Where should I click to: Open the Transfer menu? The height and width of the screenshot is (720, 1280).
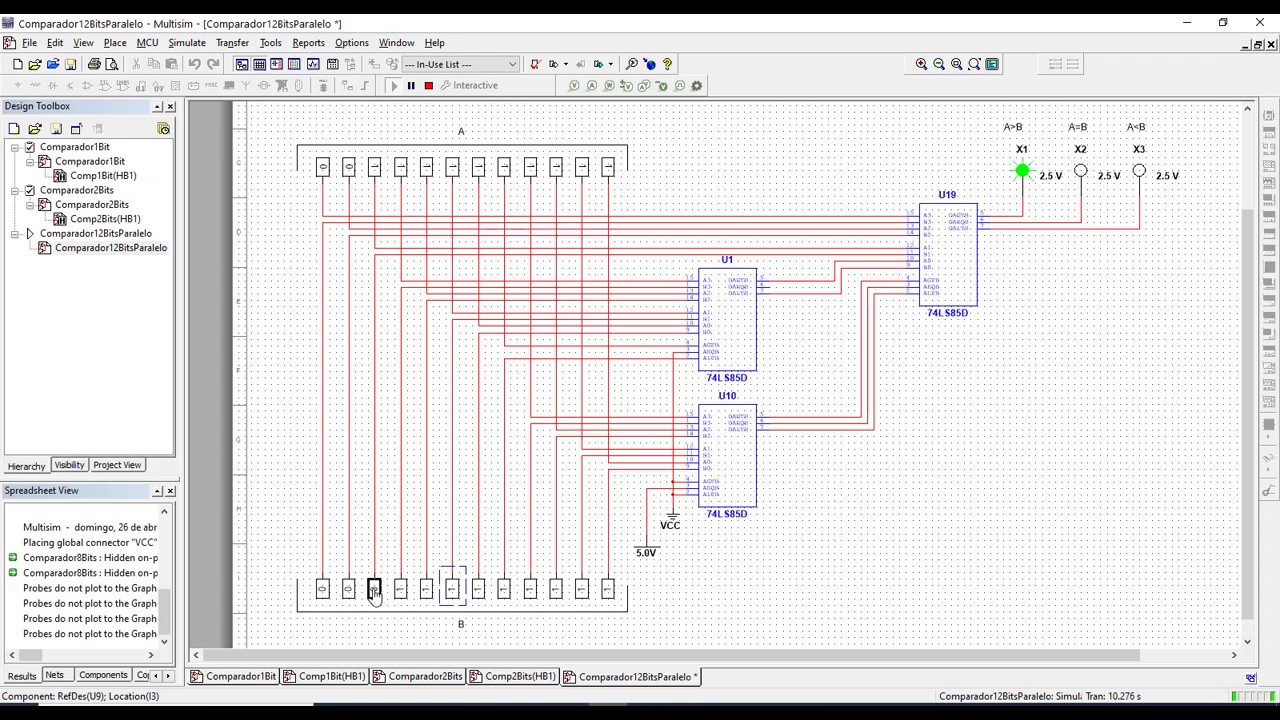232,43
